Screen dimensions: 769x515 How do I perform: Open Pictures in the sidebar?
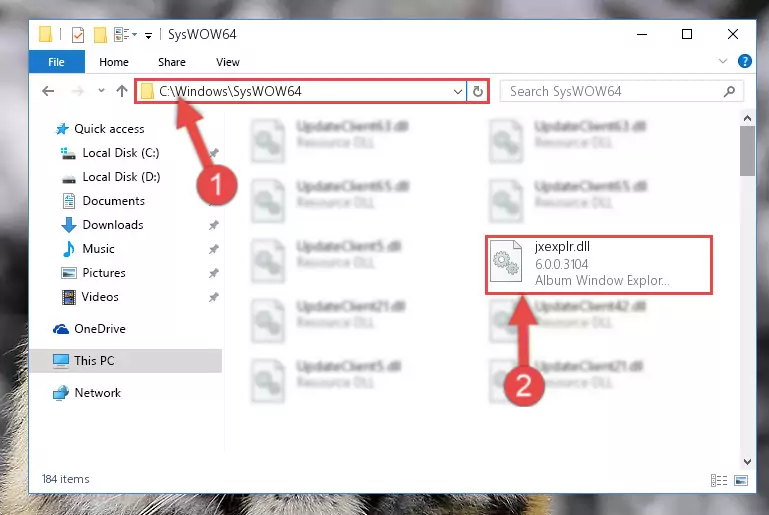(103, 273)
